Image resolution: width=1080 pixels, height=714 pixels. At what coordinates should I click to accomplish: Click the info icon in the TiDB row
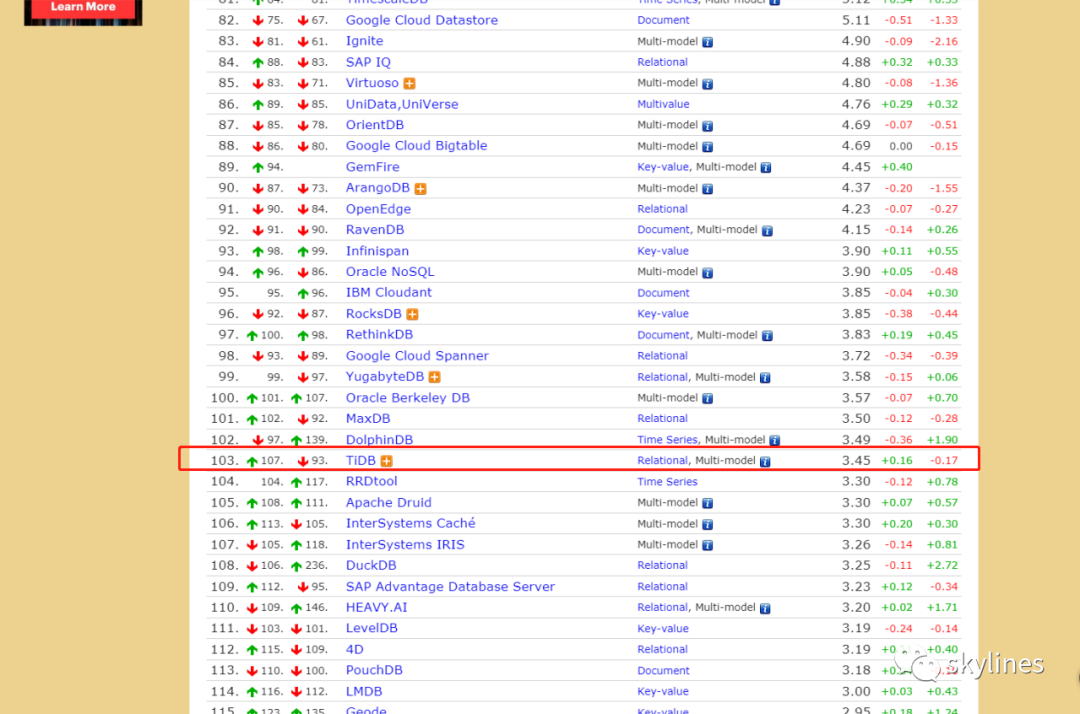pyautogui.click(x=765, y=461)
